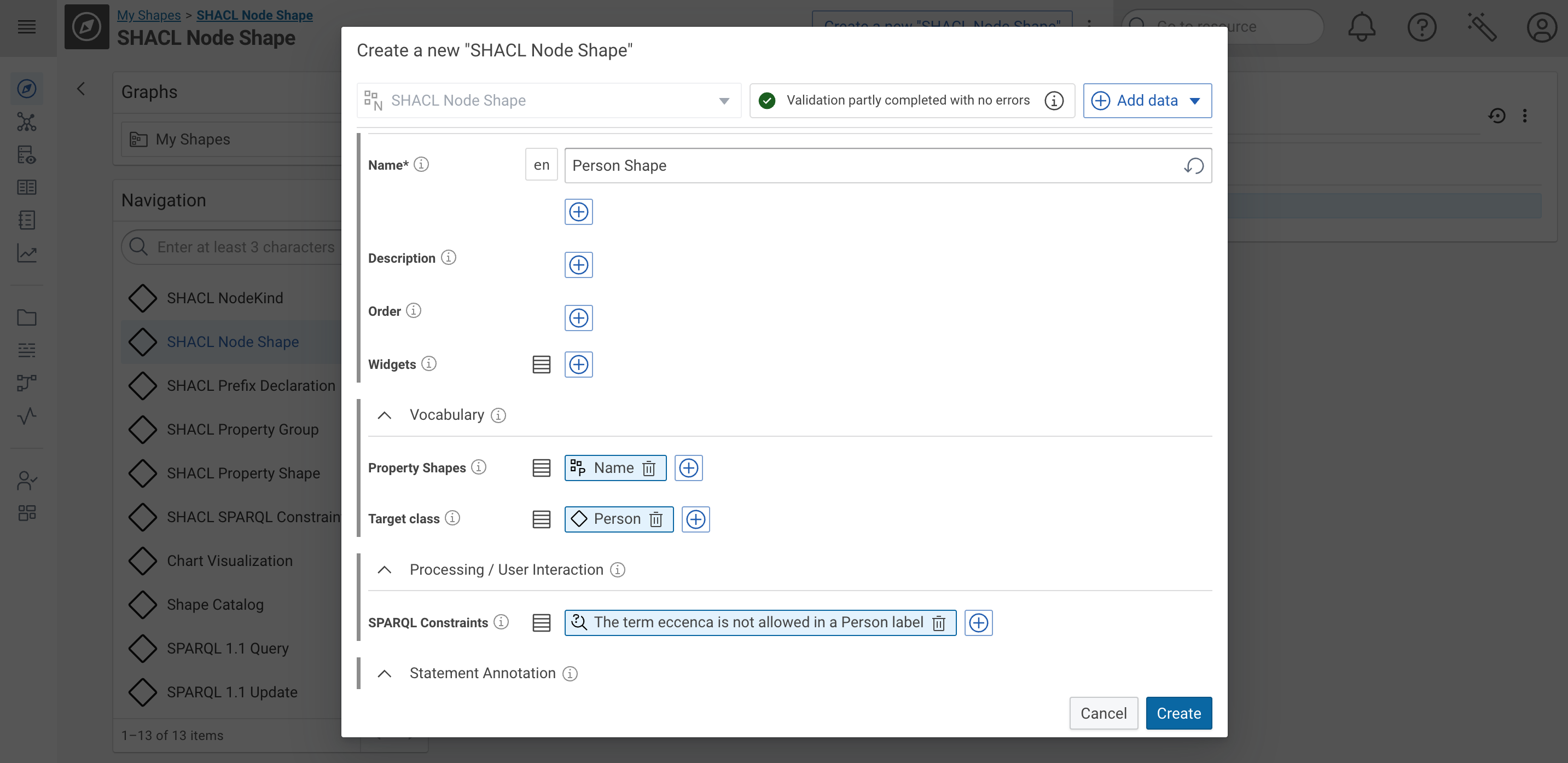The height and width of the screenshot is (763, 1568).
Task: Click the restore history icon on right panel
Action: [1498, 115]
